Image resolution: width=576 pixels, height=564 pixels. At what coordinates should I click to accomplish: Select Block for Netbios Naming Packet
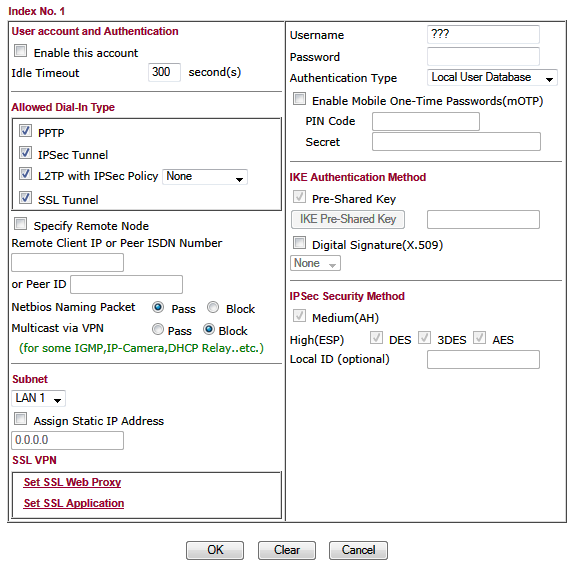(x=213, y=307)
